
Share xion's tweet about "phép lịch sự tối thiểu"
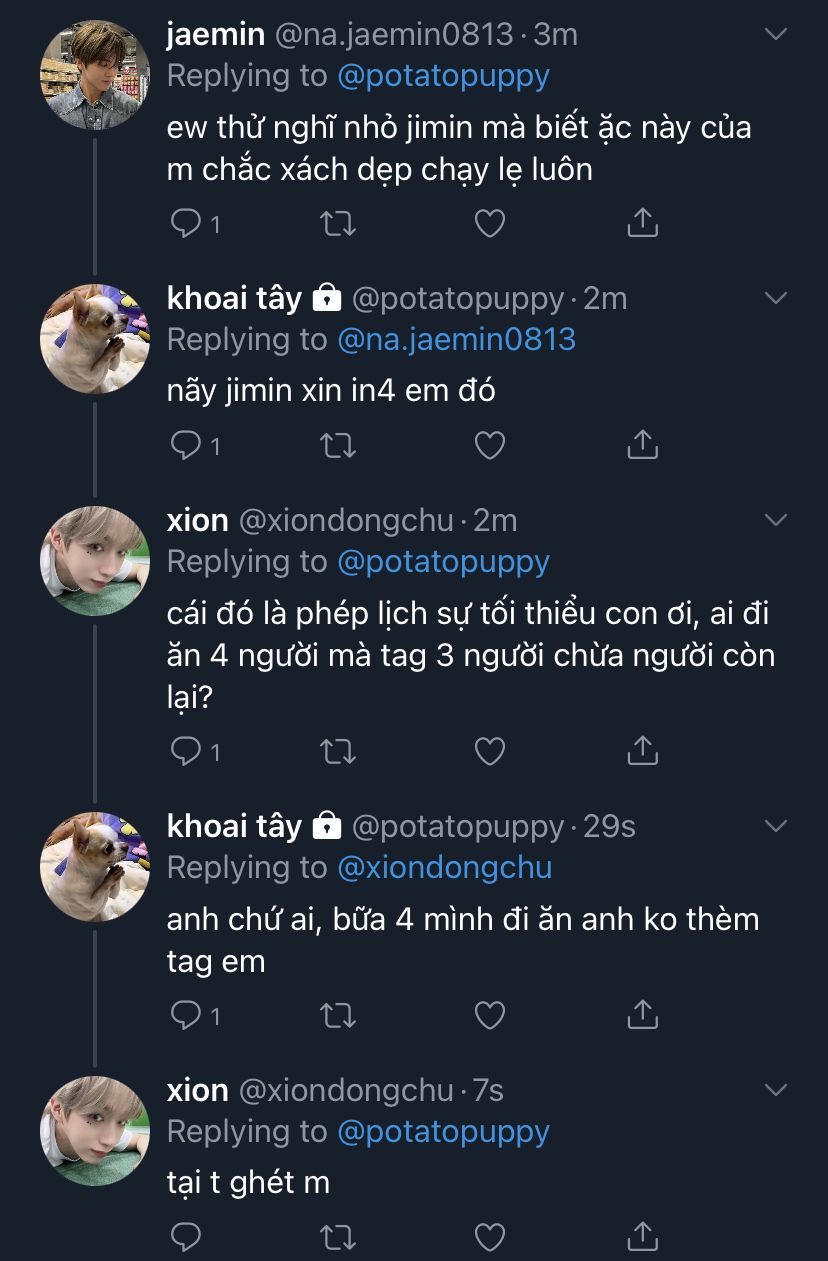[x=642, y=750]
